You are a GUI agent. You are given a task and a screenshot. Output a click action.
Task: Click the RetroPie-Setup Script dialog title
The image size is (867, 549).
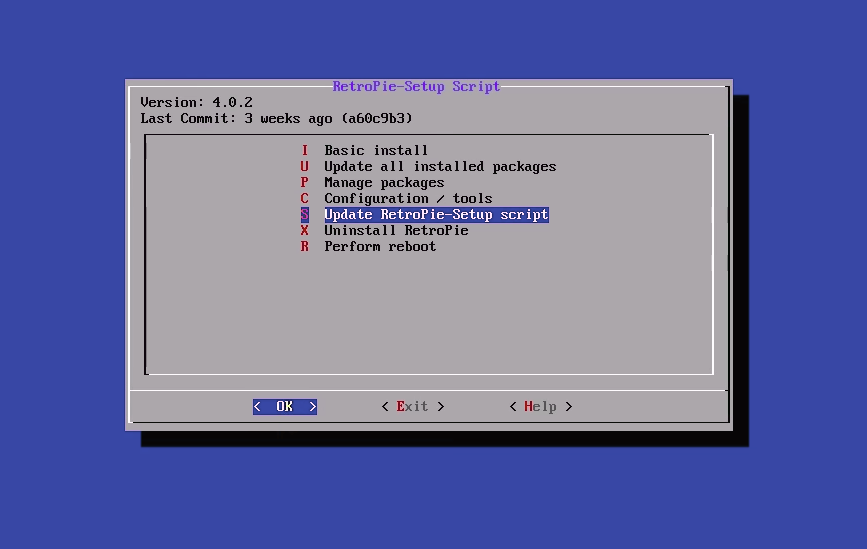pyautogui.click(x=416, y=87)
